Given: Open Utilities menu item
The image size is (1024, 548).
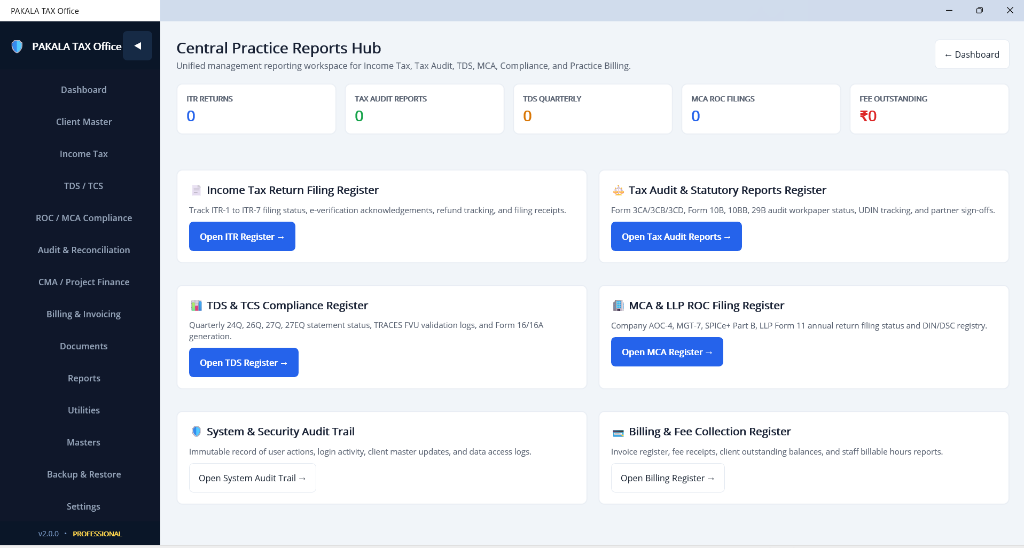Looking at the screenshot, I should coord(84,410).
